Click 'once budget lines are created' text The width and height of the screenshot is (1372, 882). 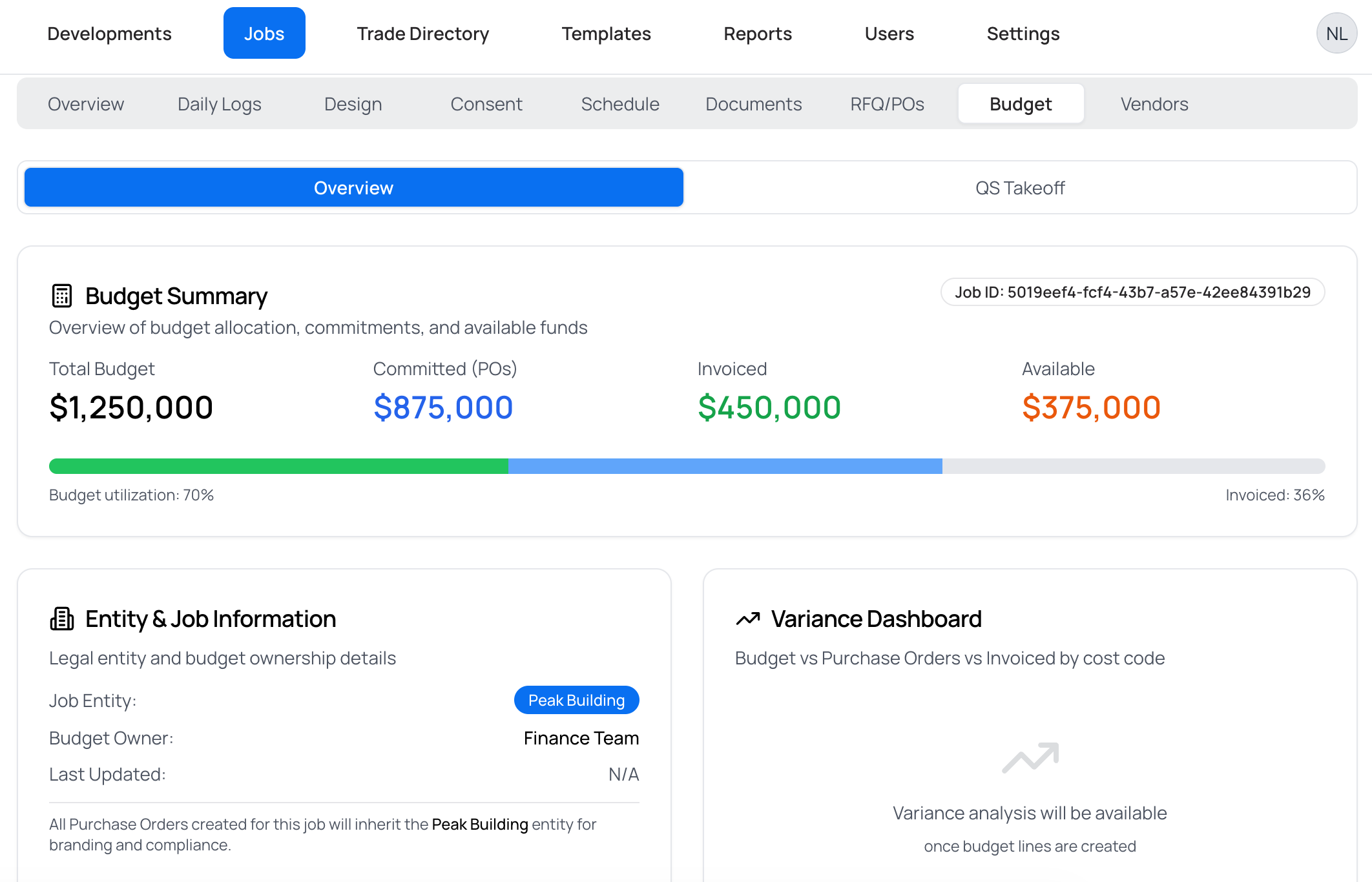(x=1030, y=846)
